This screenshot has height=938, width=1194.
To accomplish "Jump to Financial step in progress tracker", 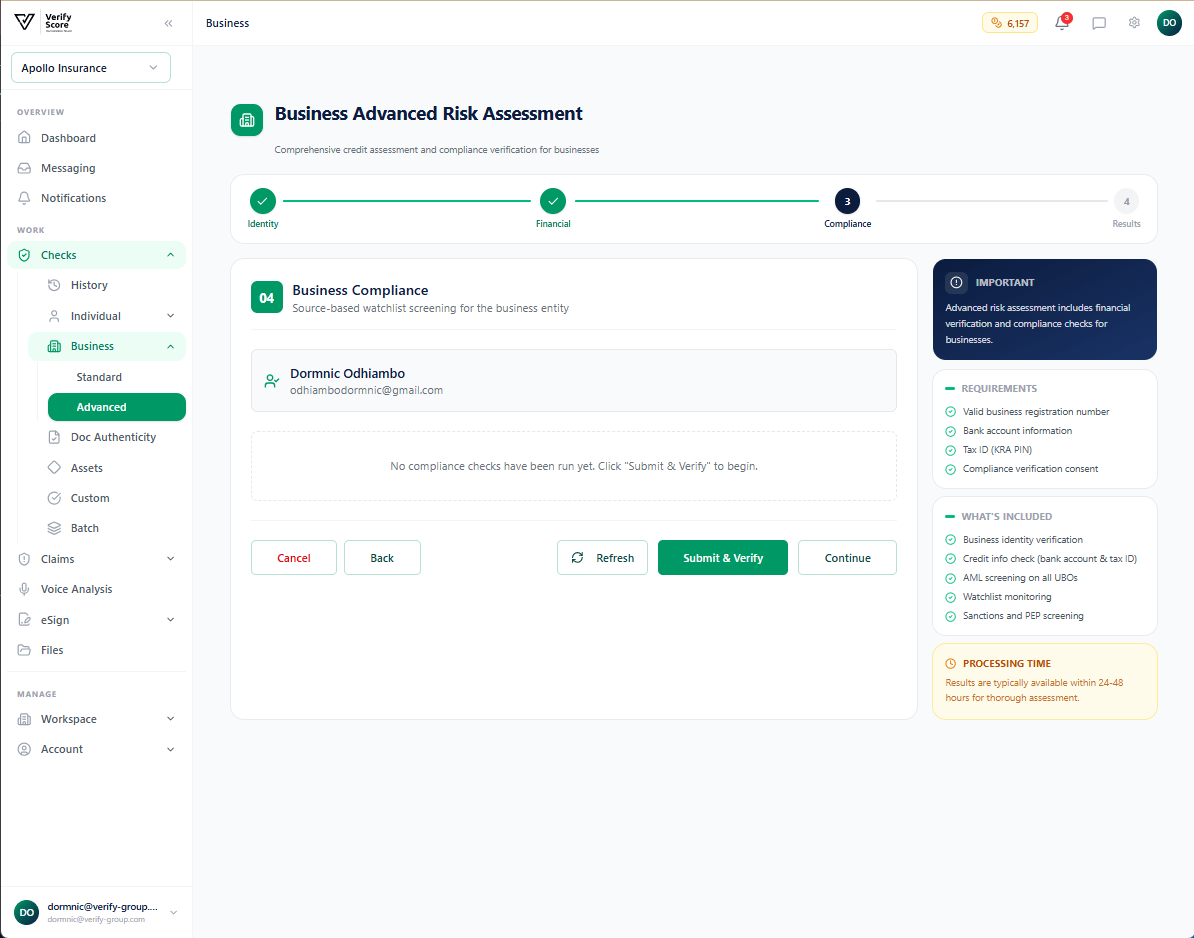I will 553,202.
